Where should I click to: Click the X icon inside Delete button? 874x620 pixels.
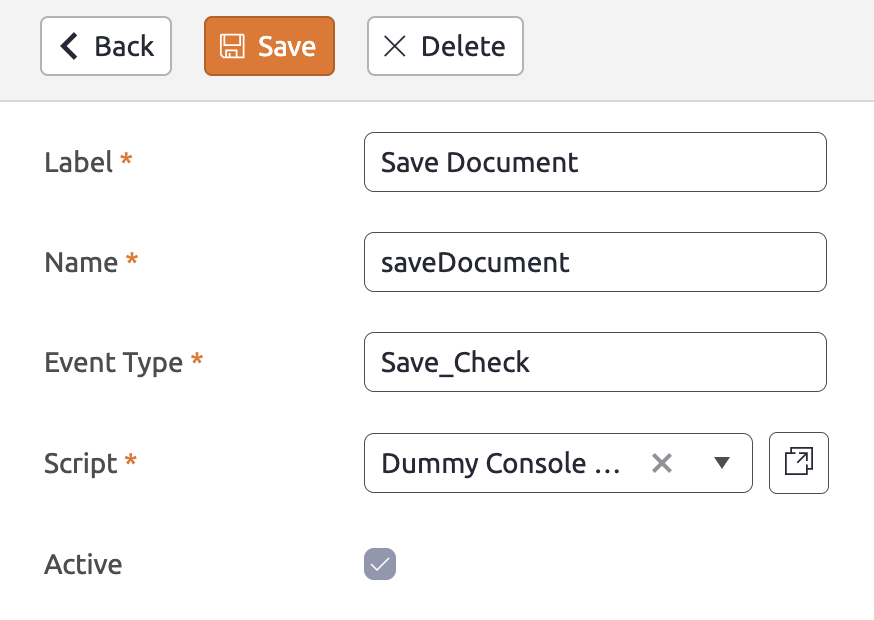(395, 46)
